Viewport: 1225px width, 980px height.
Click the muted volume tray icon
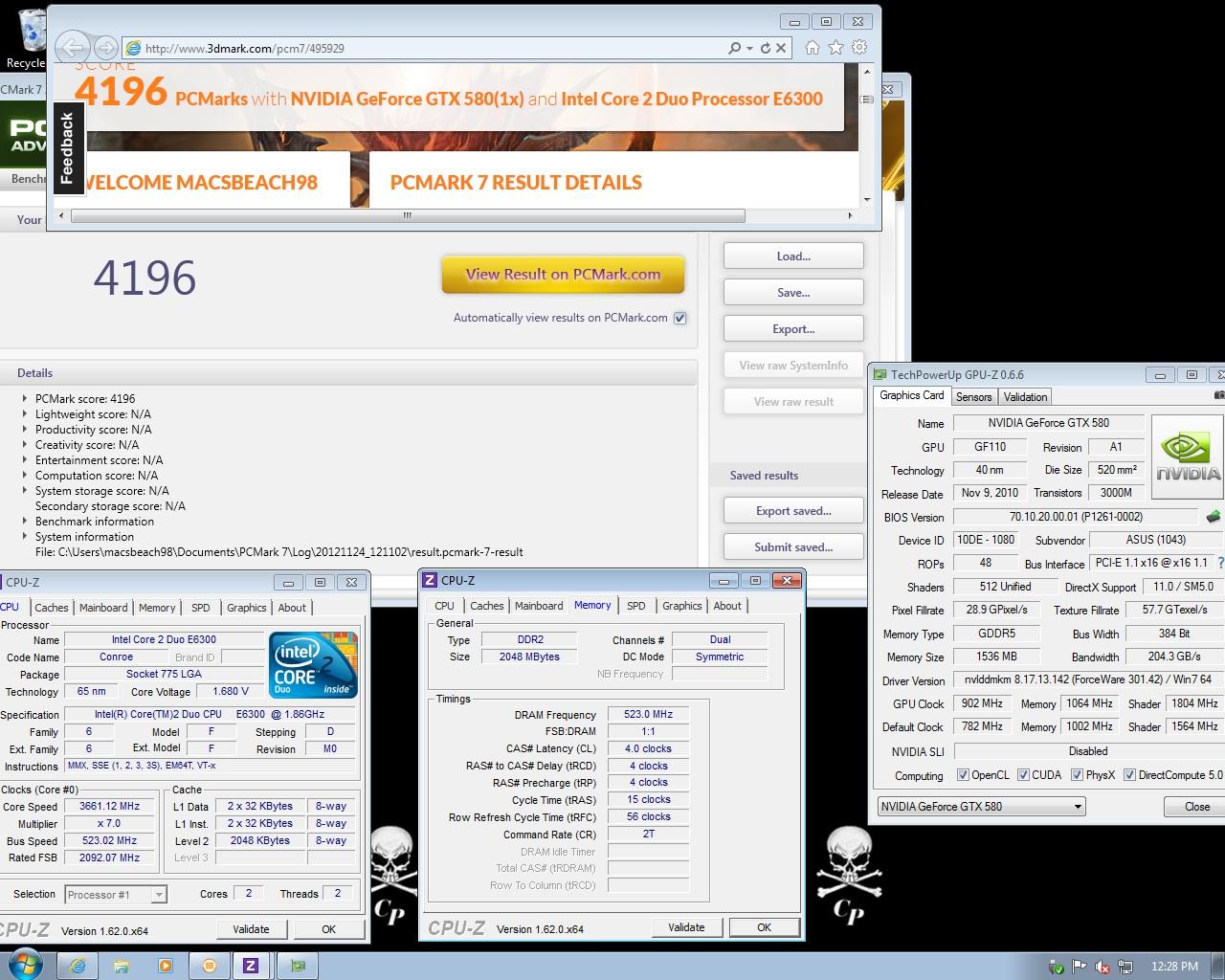[x=1102, y=967]
